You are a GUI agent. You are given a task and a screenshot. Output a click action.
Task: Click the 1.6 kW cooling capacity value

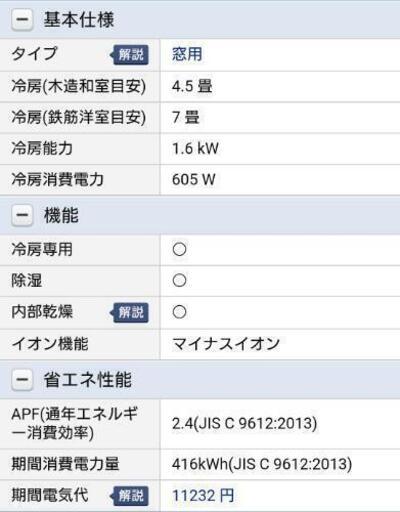click(195, 148)
